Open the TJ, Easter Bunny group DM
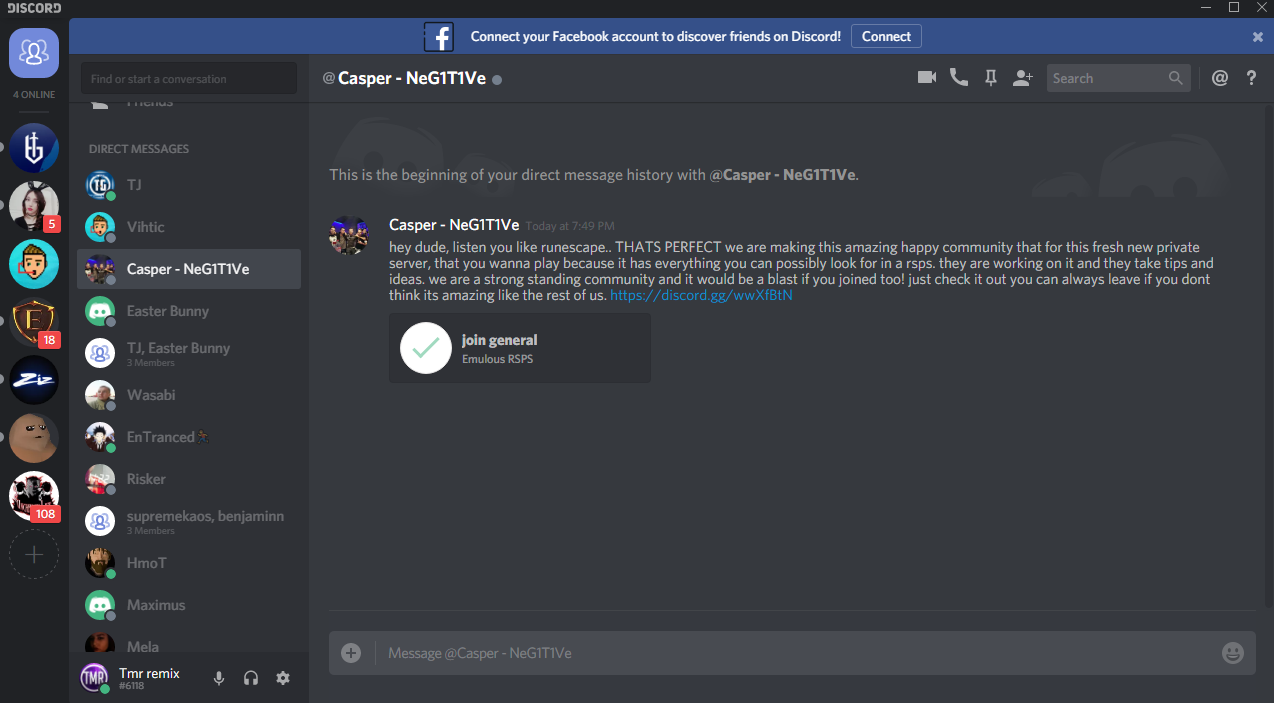Viewport: 1274px width, 703px height. click(189, 353)
